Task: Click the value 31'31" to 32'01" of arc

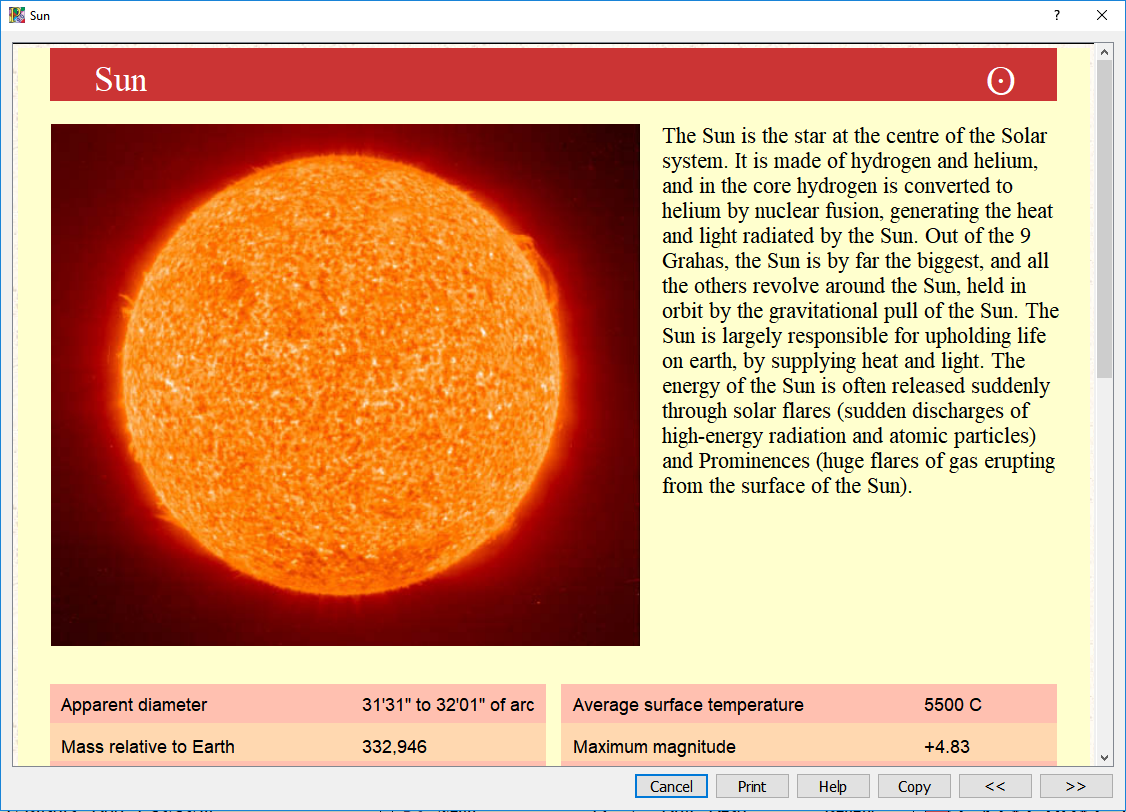Action: (x=448, y=705)
